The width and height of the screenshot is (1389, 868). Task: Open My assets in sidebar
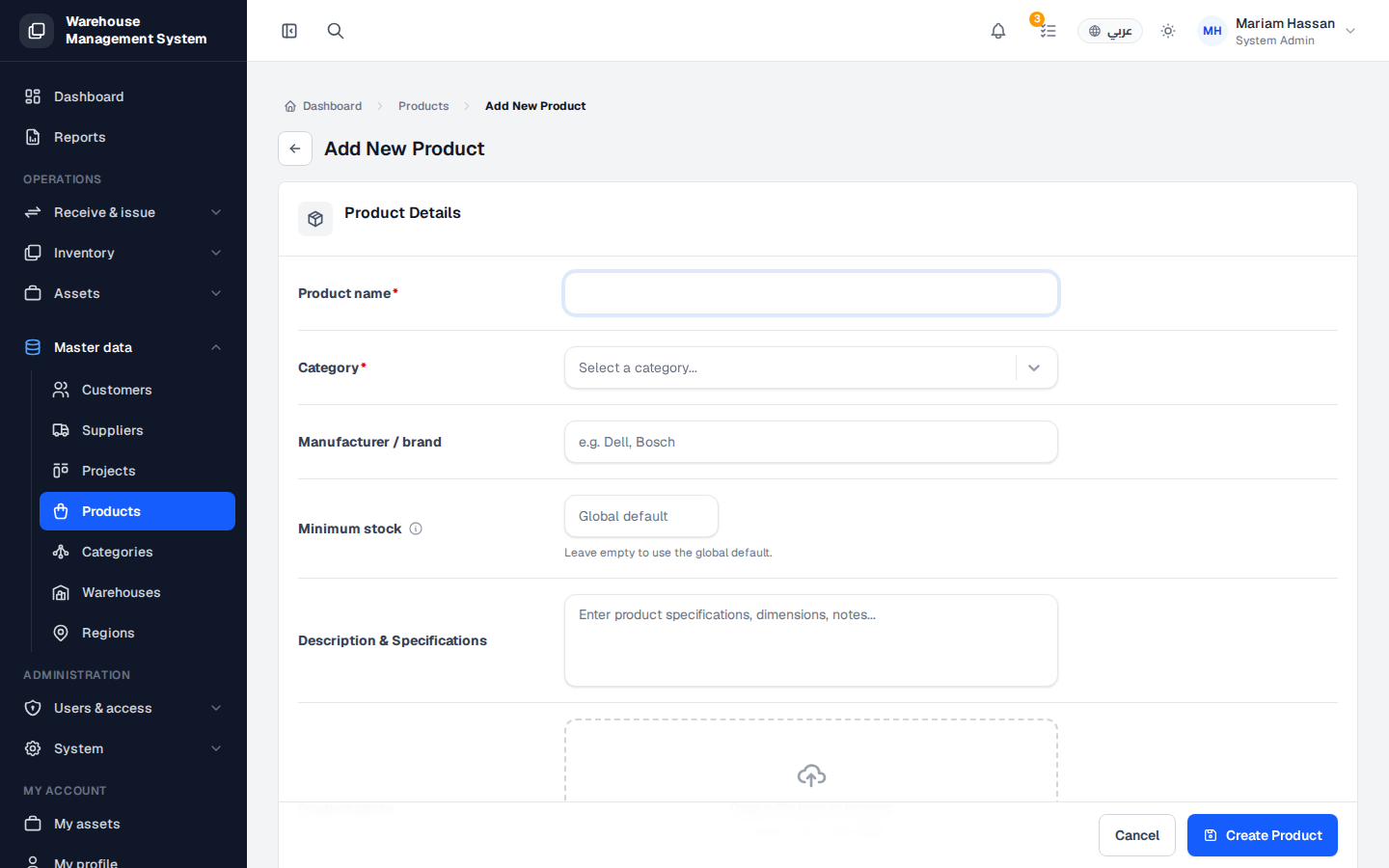tap(123, 824)
